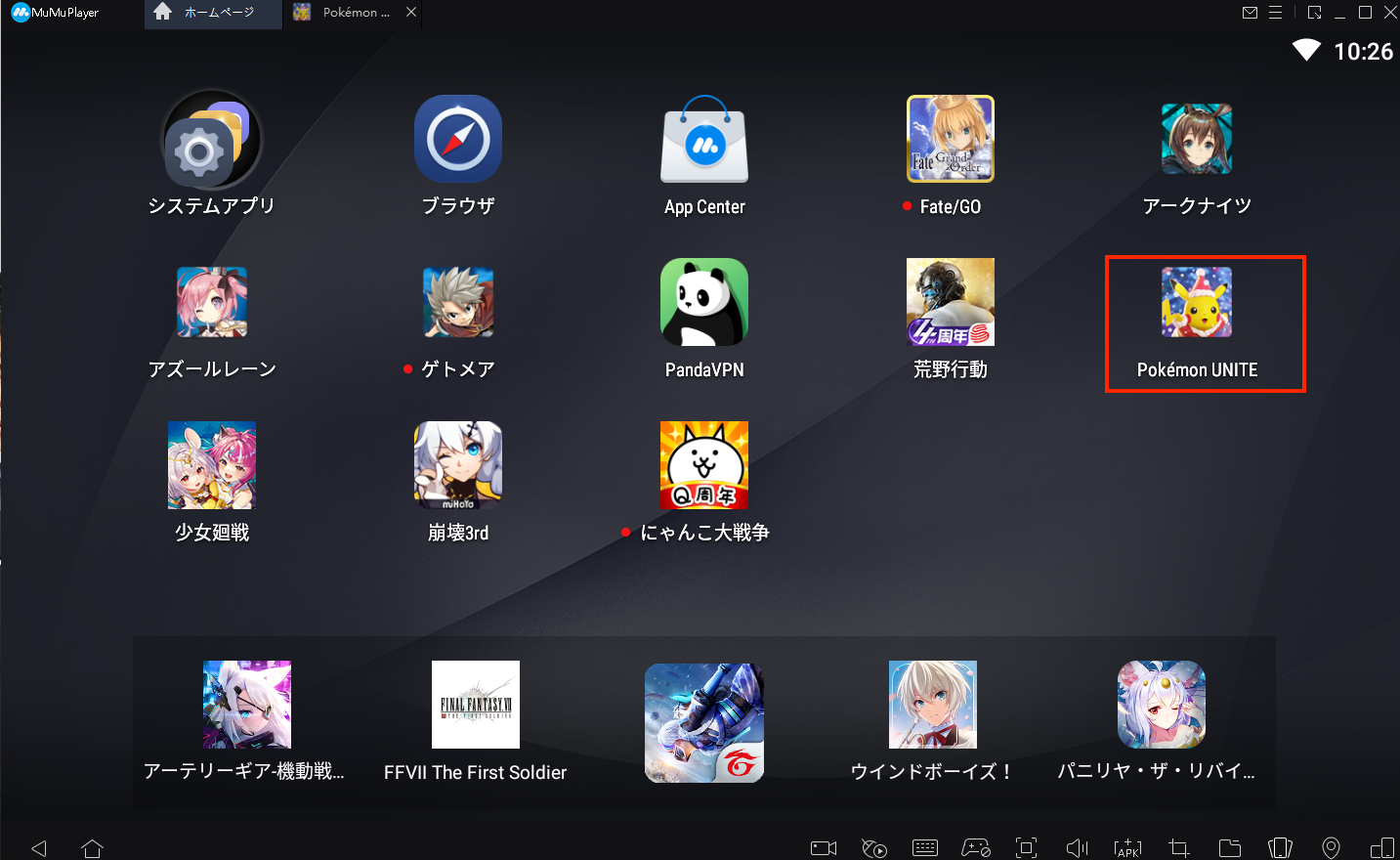Start the にゃんこ大戦争 cat game
Viewport: 1400px width, 860px height.
tap(704, 465)
